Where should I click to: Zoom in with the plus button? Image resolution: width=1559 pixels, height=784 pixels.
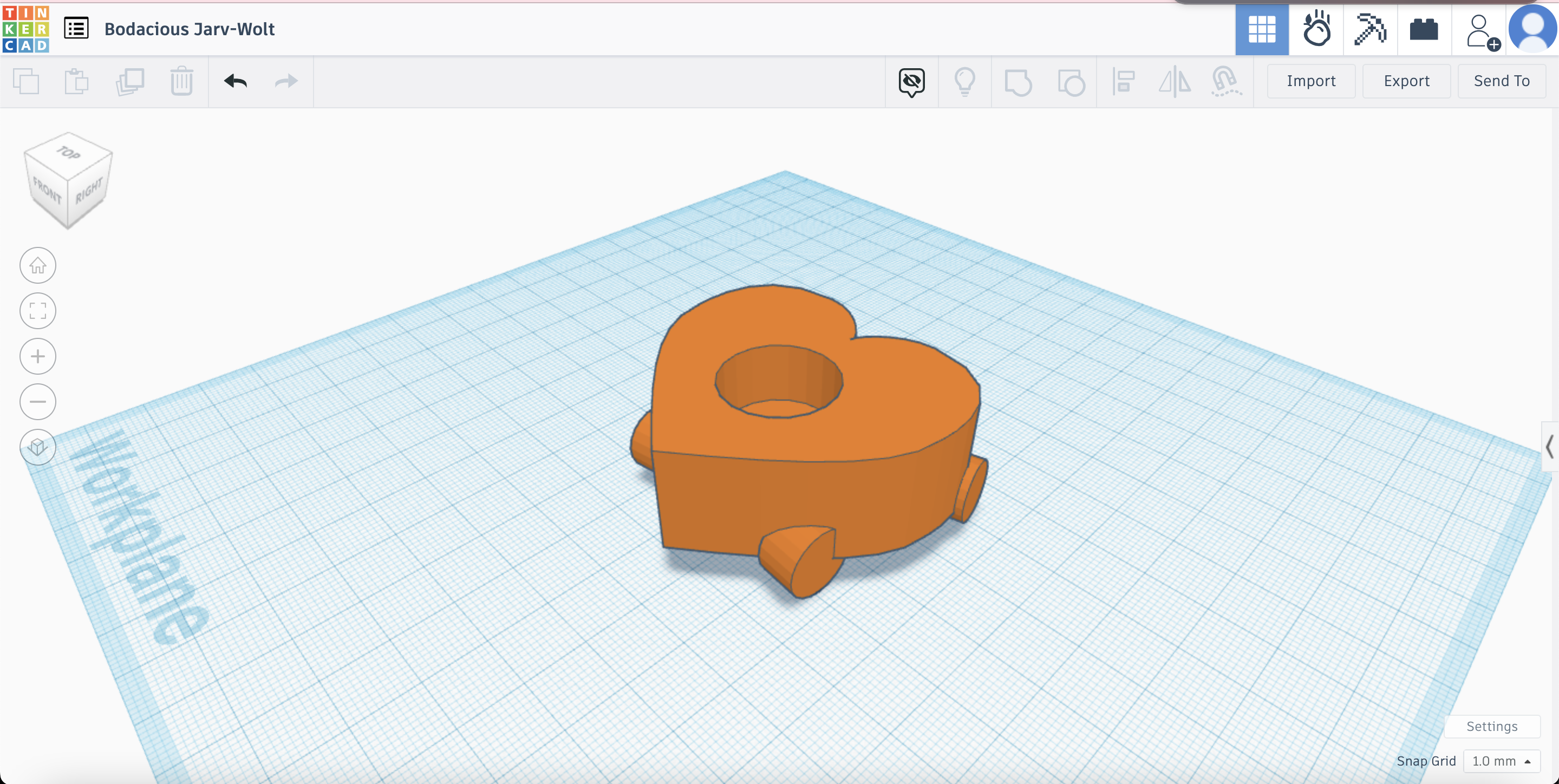coord(37,356)
